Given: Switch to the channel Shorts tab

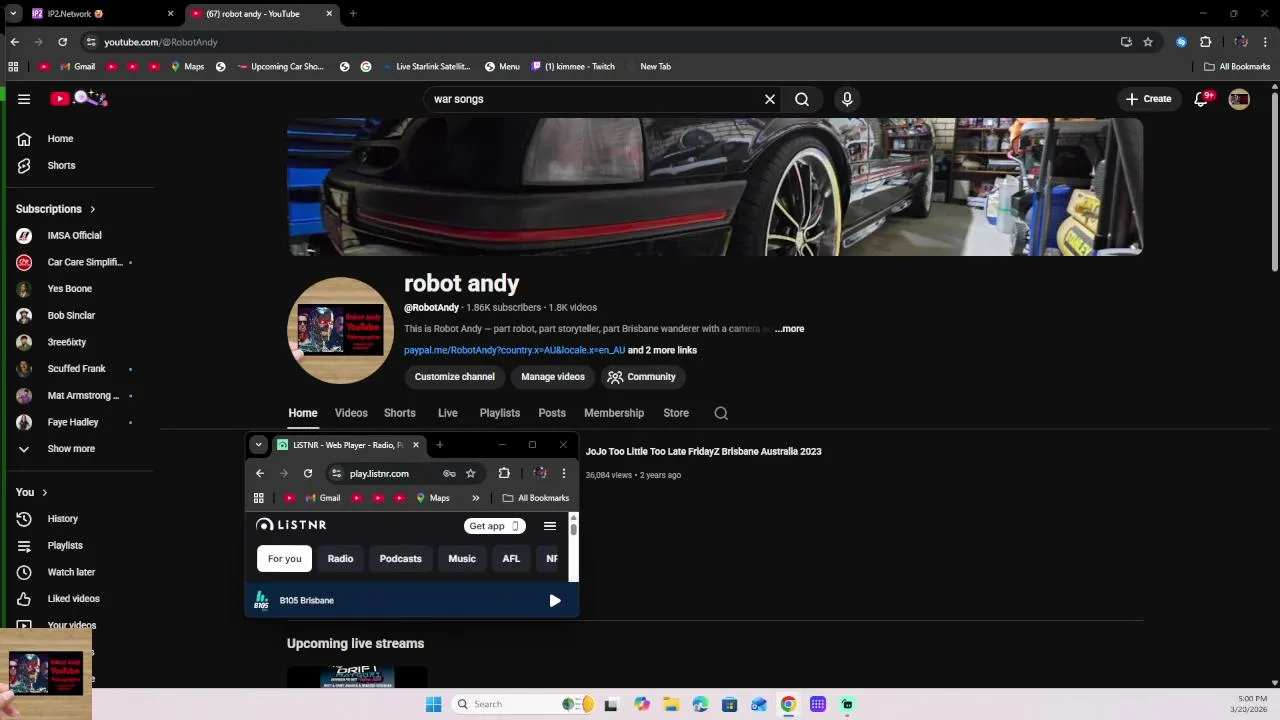Looking at the screenshot, I should 400,413.
